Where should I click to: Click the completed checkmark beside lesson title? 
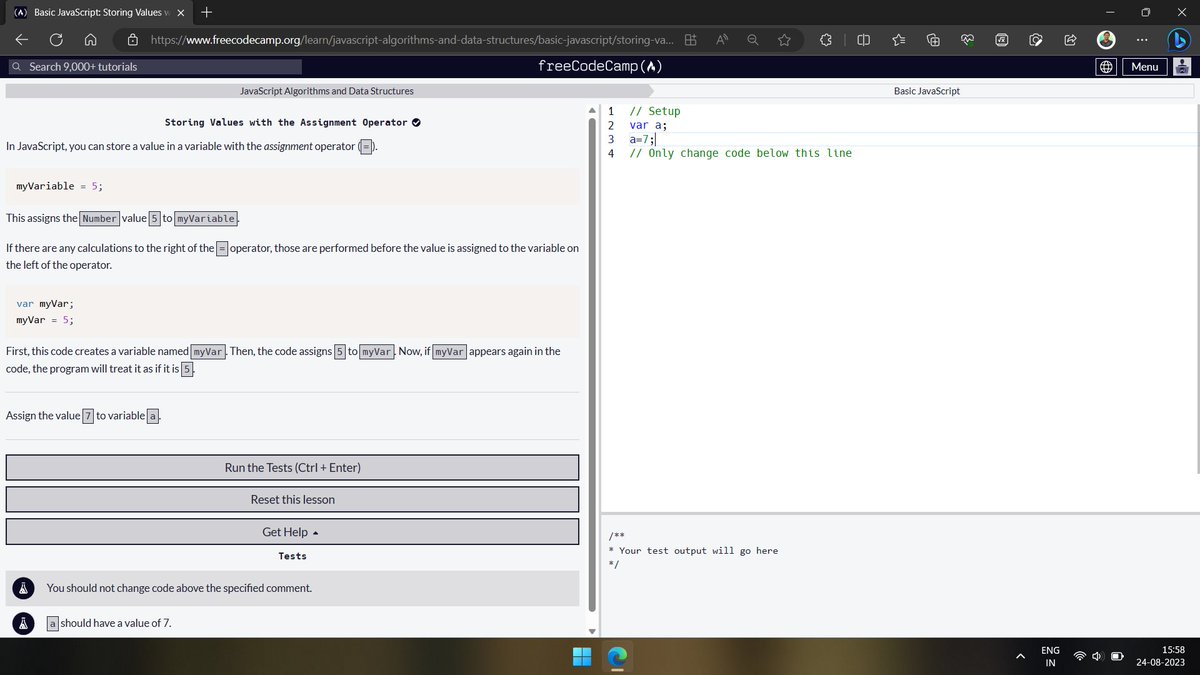(x=416, y=123)
